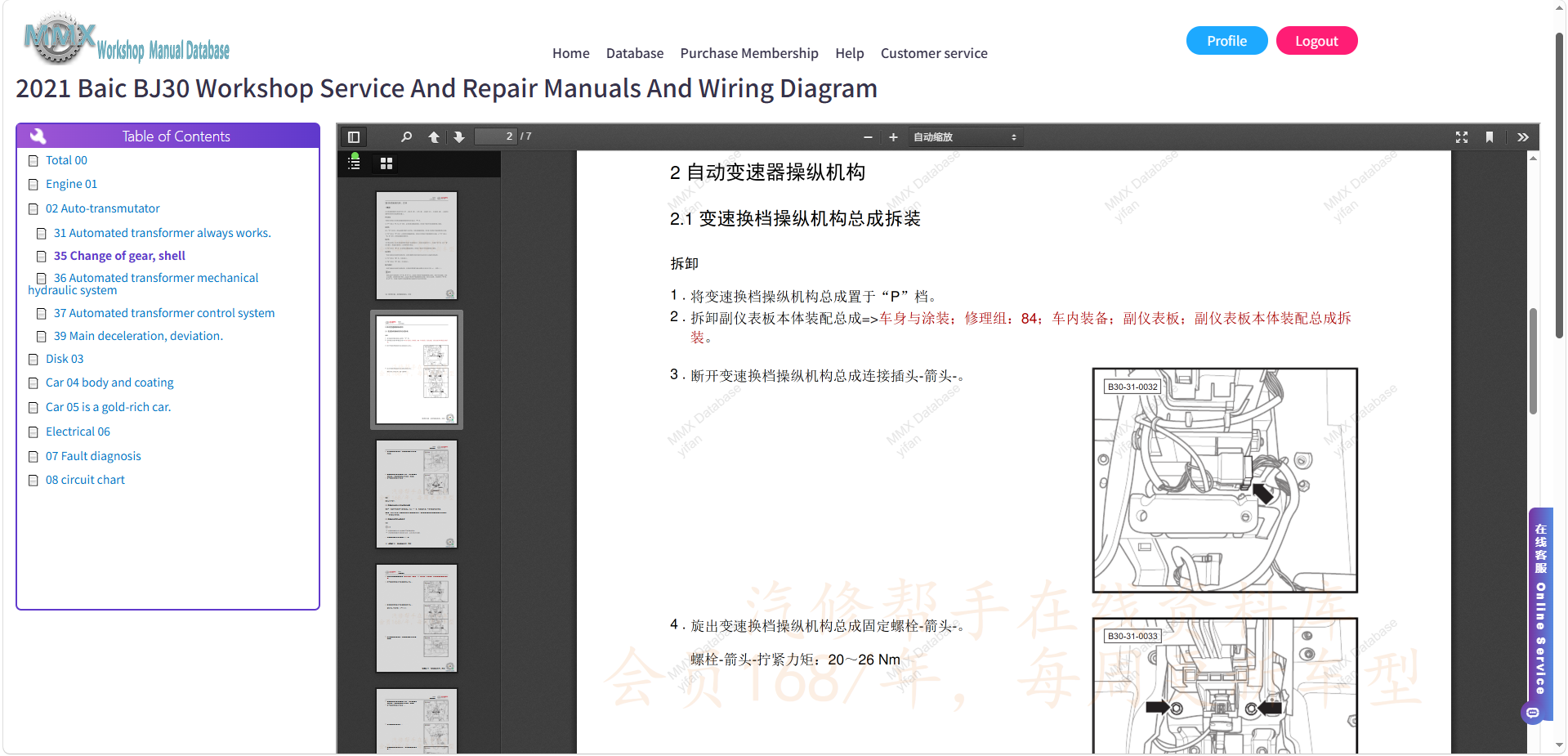The height and width of the screenshot is (756, 1568).
Task: Click the document icon beside Electrical 06
Action: (x=34, y=432)
